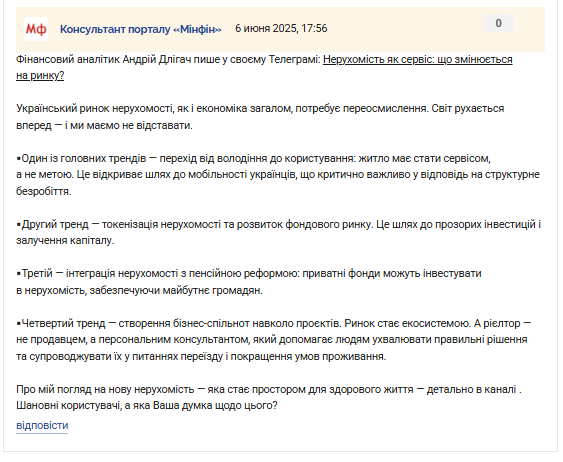Open the author profile 'Консультант порталу «Мінфін»'

point(140,29)
